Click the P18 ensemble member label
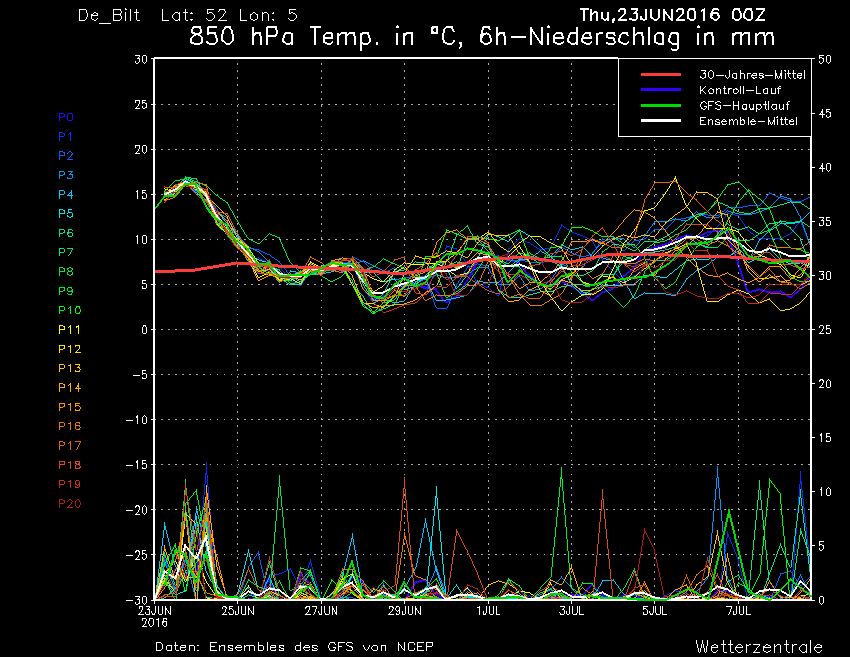The width and height of the screenshot is (850, 657). [69, 465]
